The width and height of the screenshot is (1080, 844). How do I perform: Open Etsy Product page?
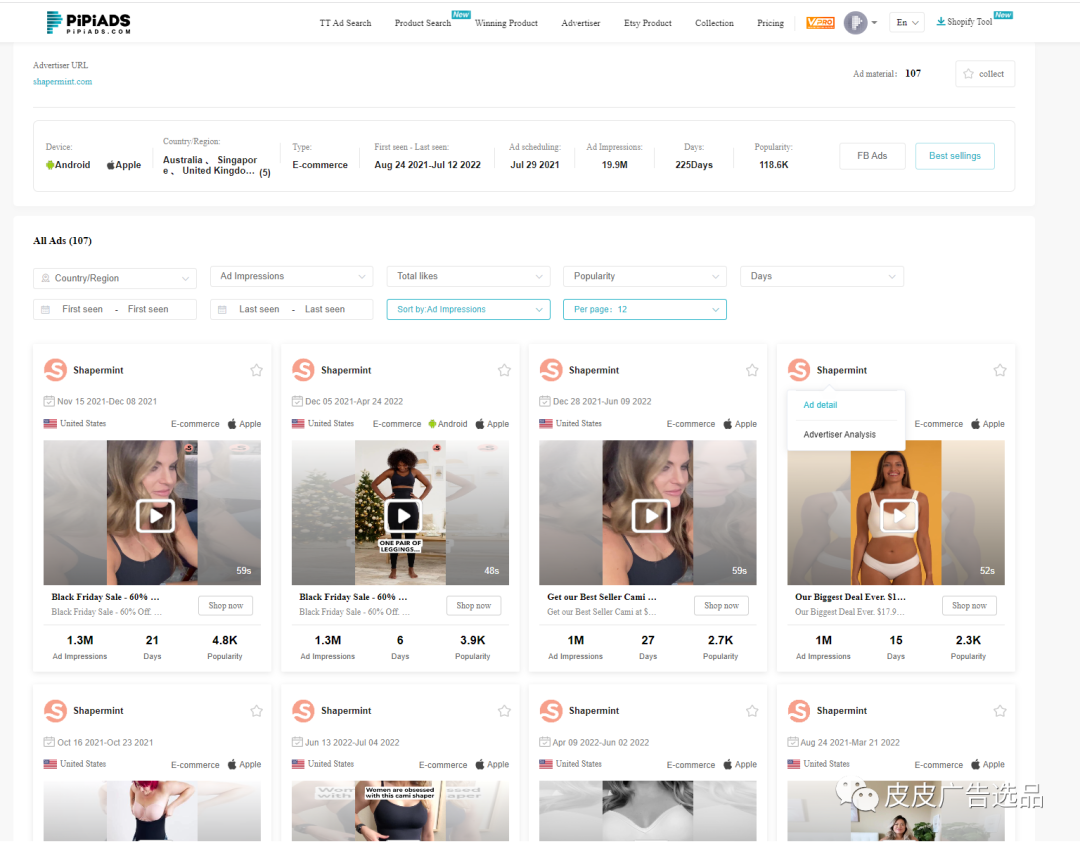647,23
